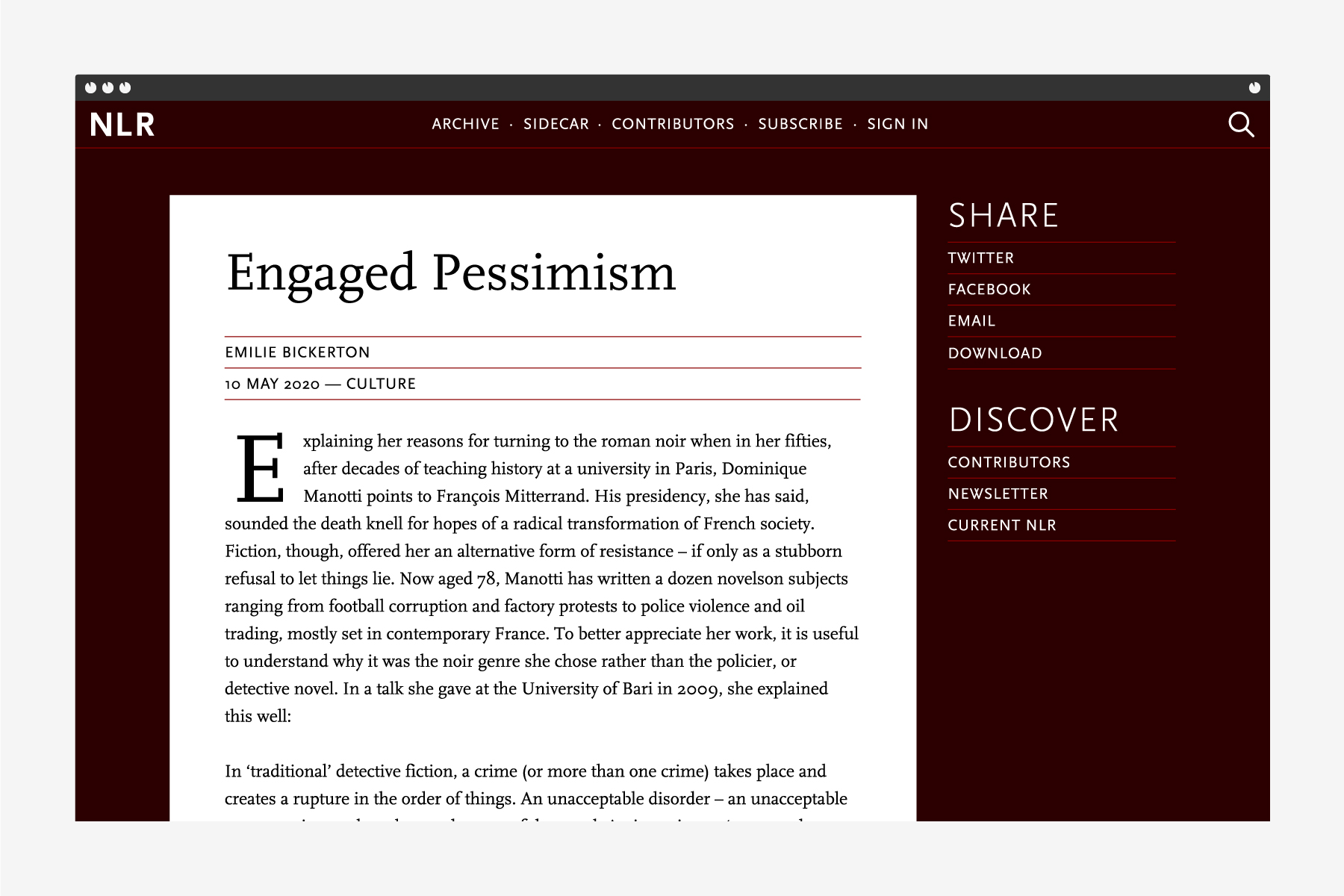1344x896 pixels.
Task: Select Subscribe in the header
Action: pos(800,124)
